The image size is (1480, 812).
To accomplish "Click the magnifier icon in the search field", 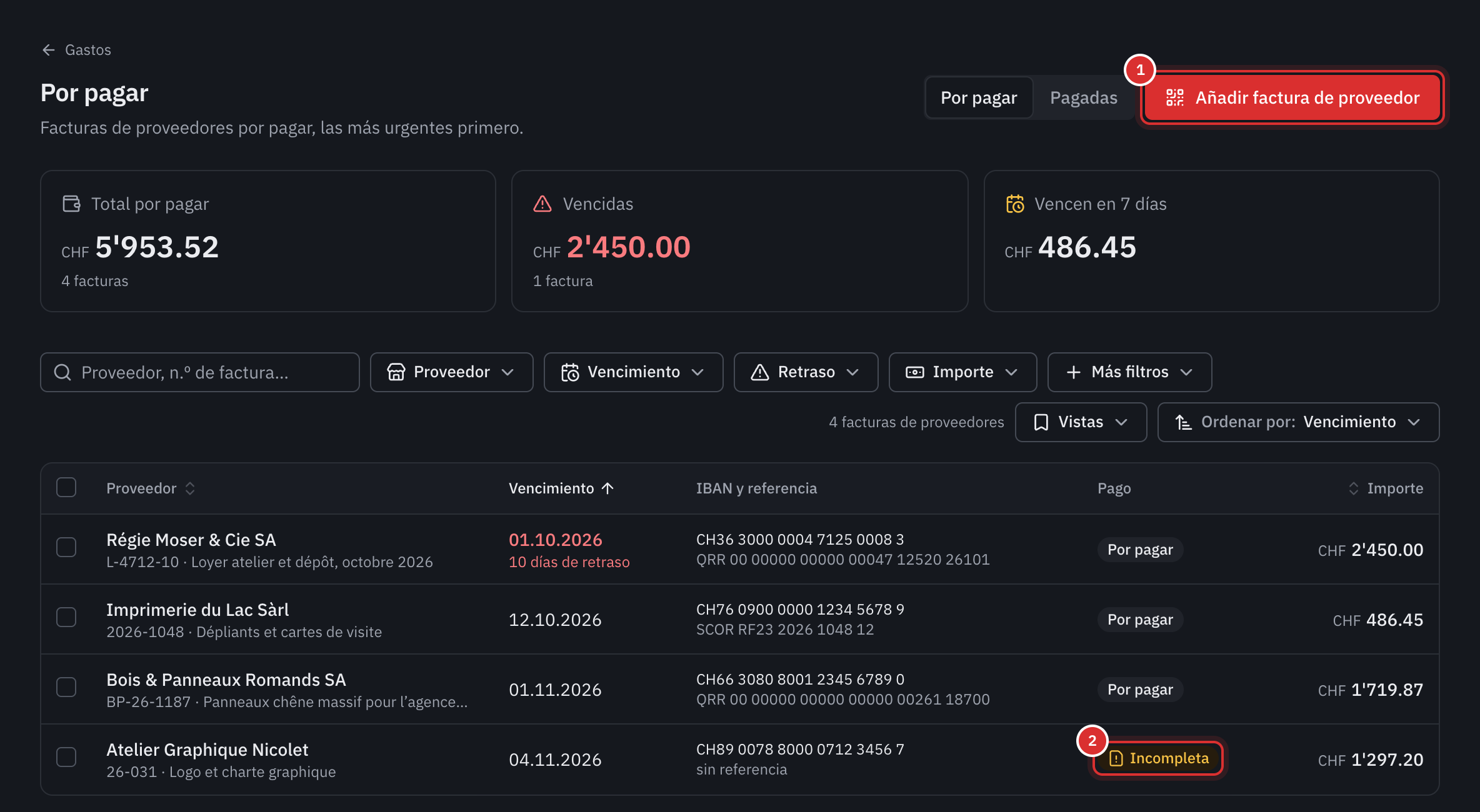I will pyautogui.click(x=62, y=372).
